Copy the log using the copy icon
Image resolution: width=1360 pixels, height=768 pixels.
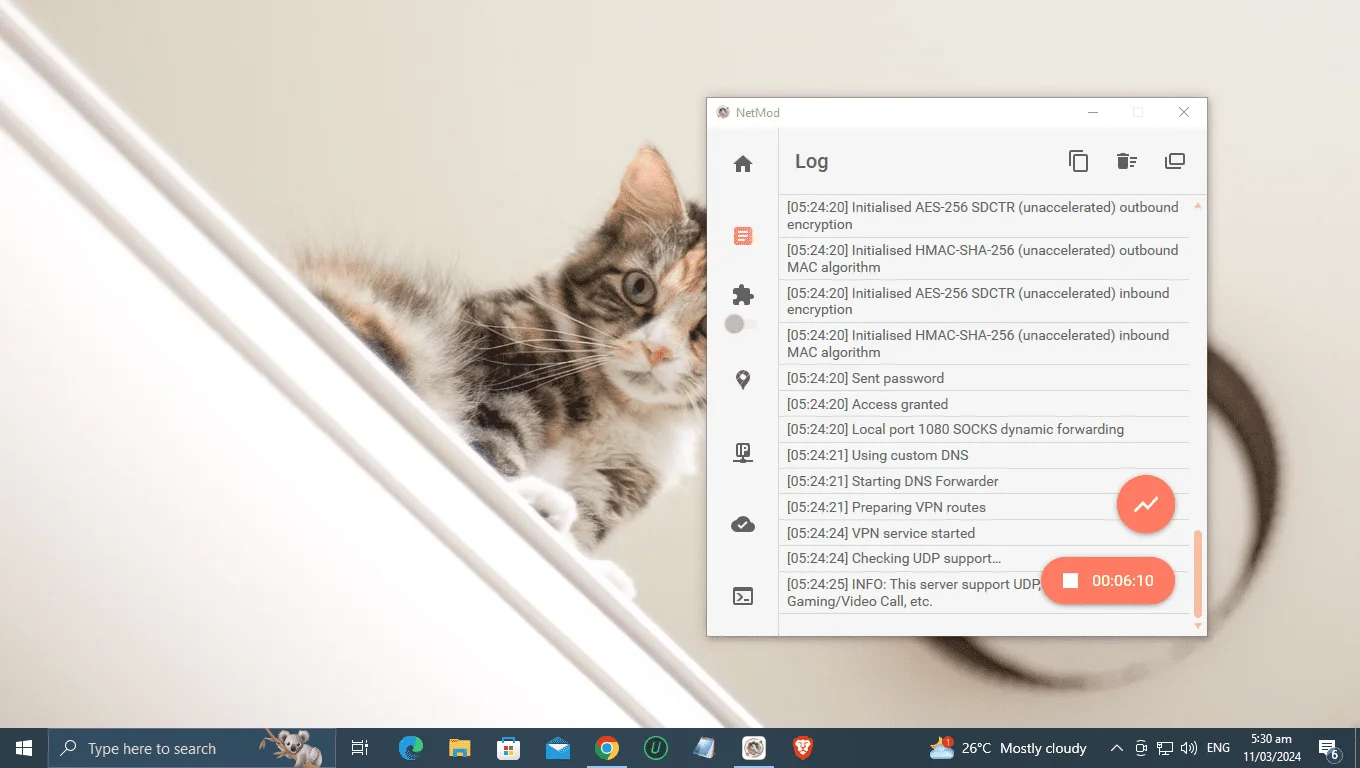1078,161
